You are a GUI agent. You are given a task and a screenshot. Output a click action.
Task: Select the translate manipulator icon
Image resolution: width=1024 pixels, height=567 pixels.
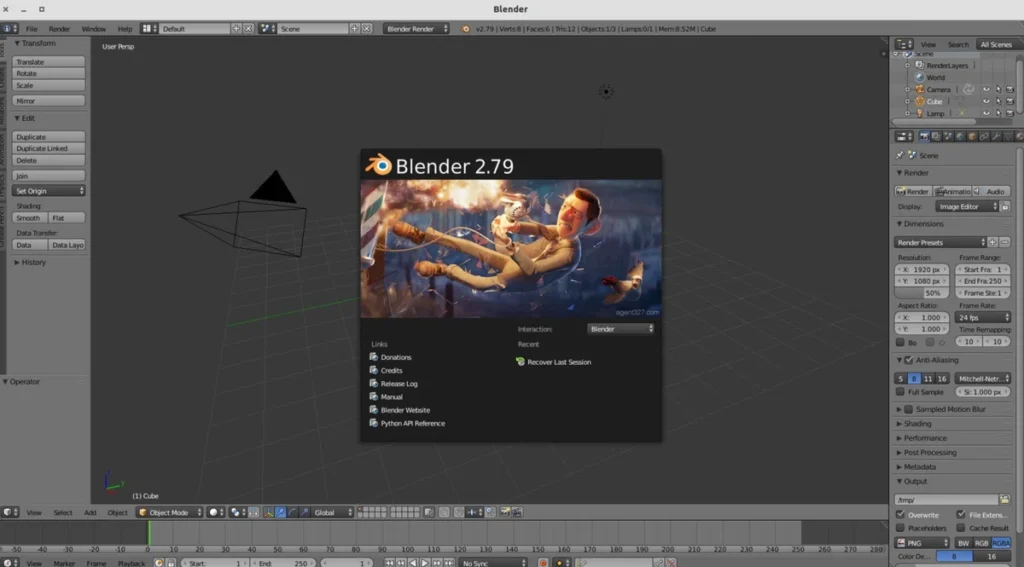coord(280,513)
